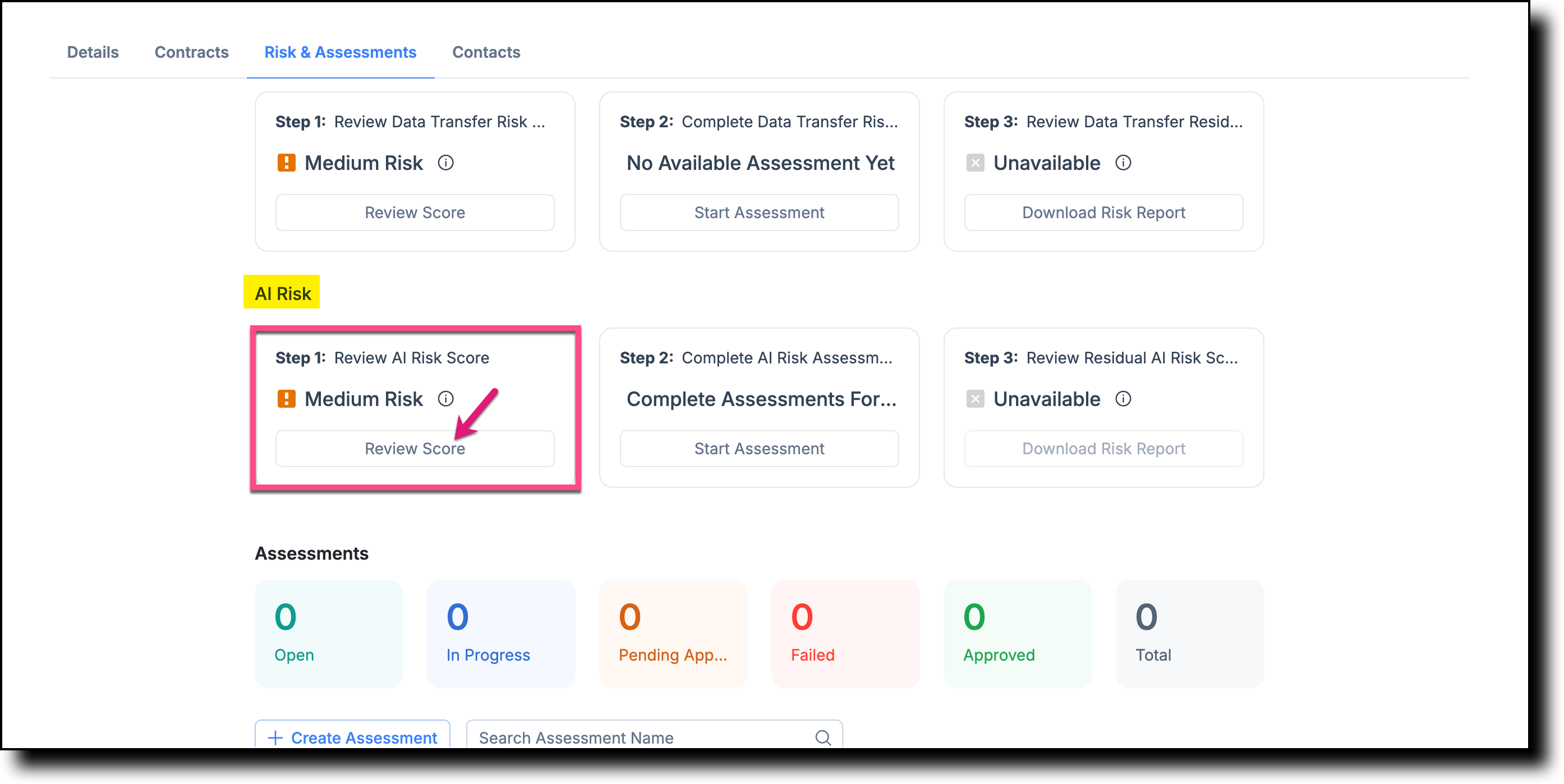Start the Data Transfer Risk assessment

point(759,213)
